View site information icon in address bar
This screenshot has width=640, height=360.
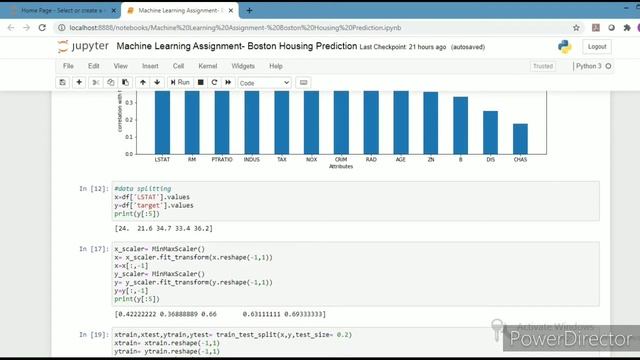(61, 28)
